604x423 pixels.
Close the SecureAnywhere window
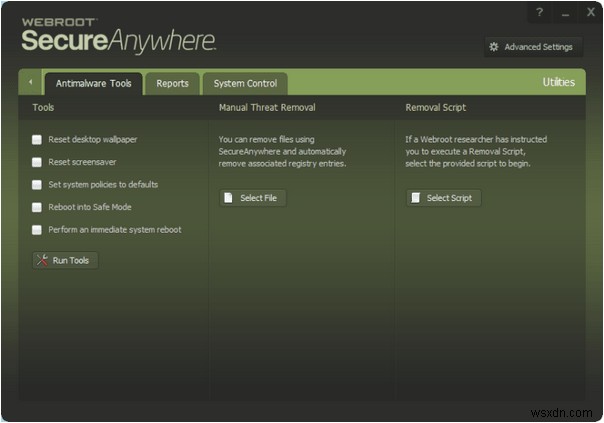[x=591, y=12]
